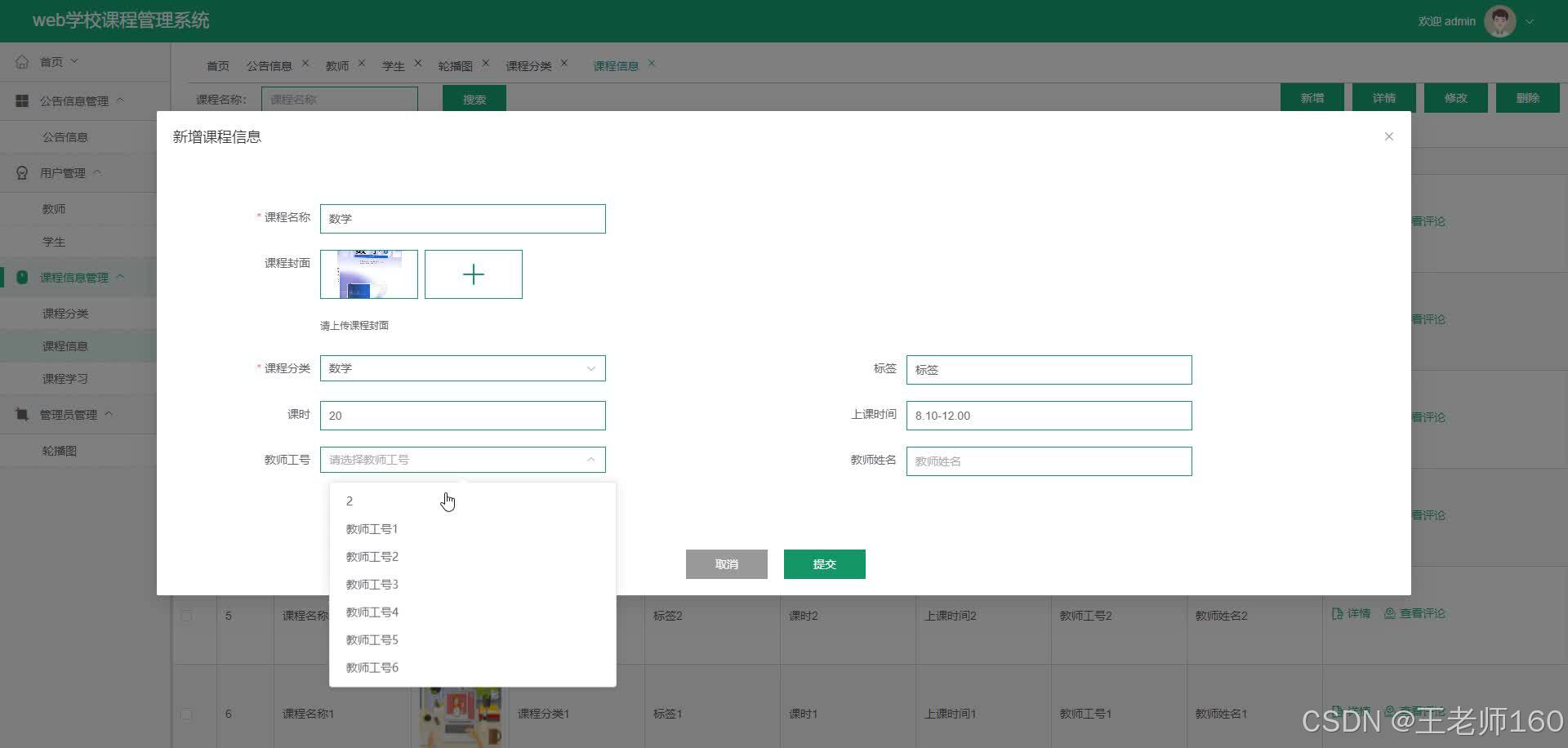Collapse the 教师工号 dropdown selector
This screenshot has width=1568, height=748.
coord(590,460)
